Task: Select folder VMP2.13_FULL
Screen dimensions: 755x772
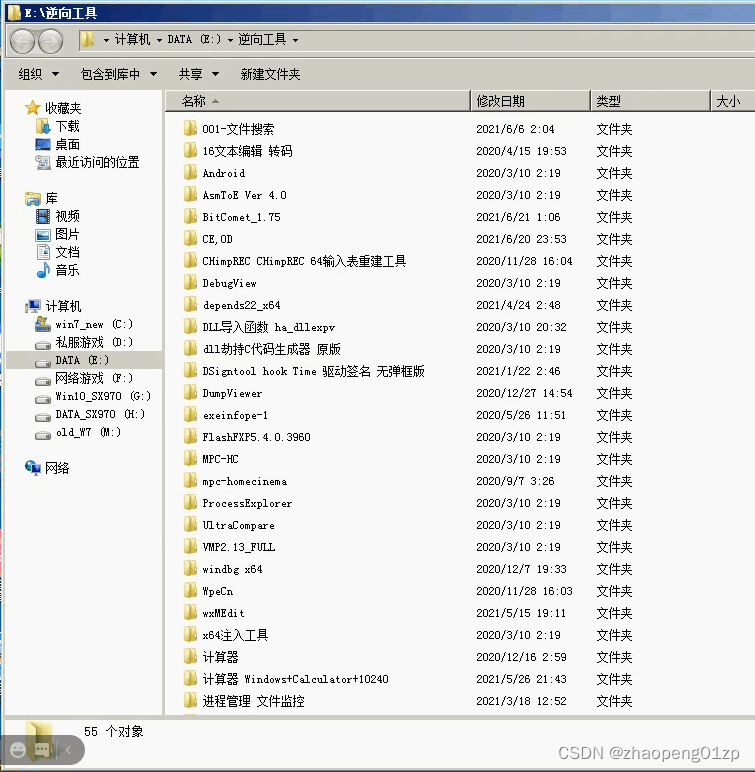Action: [238, 547]
